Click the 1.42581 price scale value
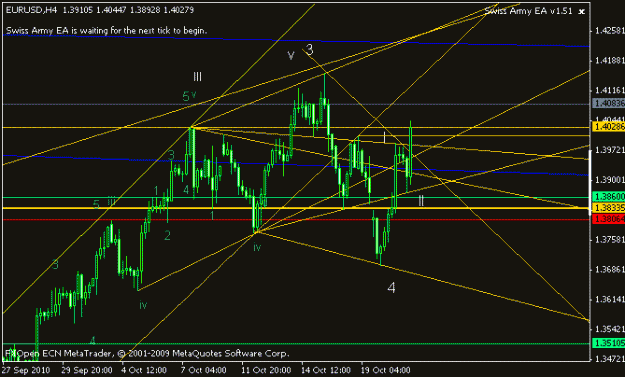 pos(609,31)
